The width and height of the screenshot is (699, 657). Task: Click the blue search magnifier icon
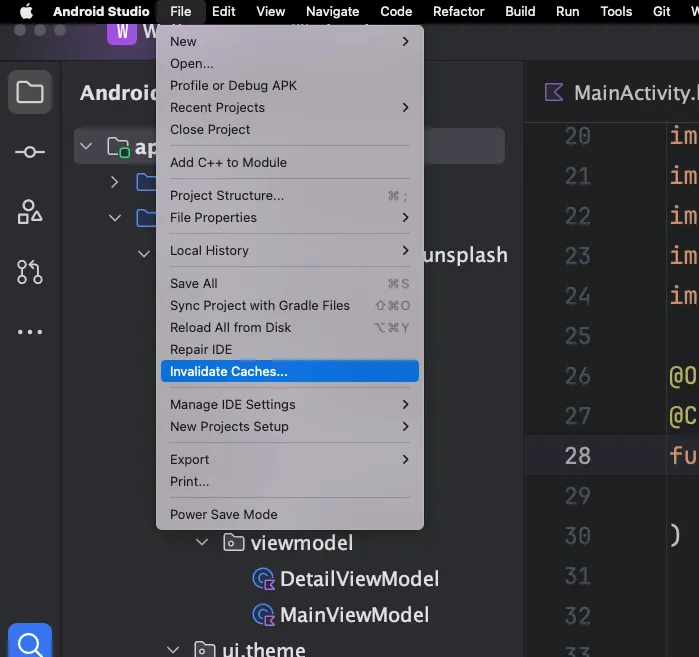coord(30,642)
